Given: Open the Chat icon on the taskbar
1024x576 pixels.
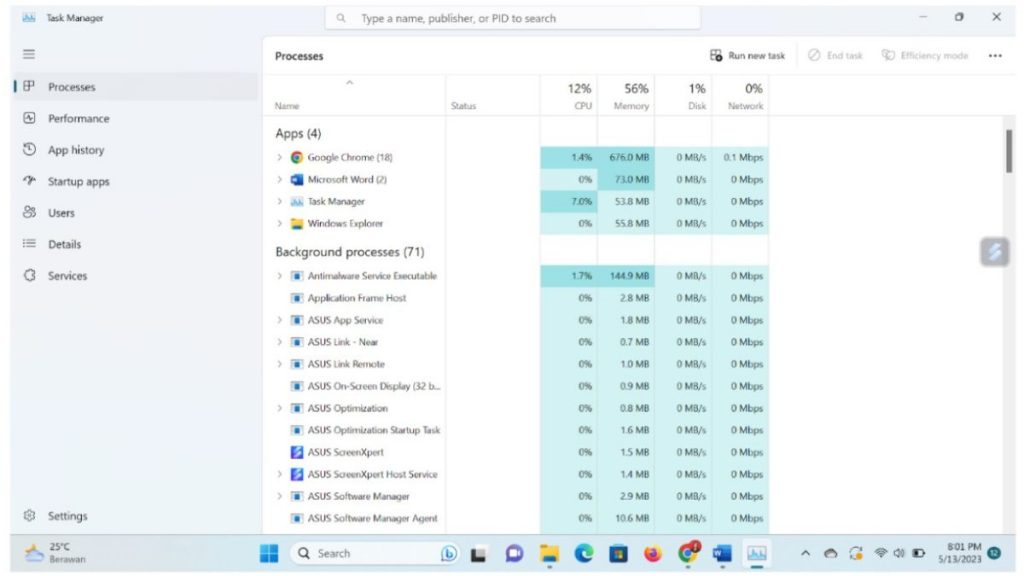Looking at the screenshot, I should (x=514, y=554).
